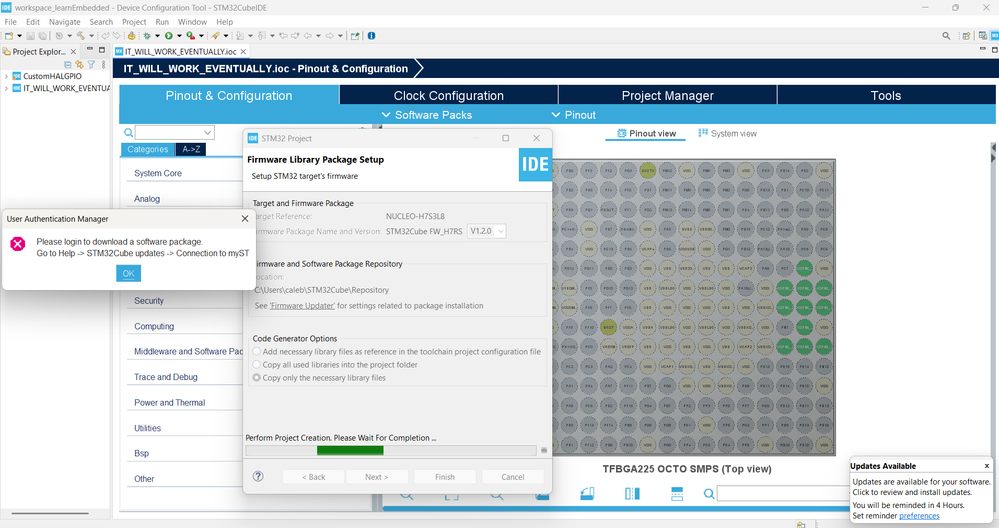999x528 pixels.
Task: Click the Open Perspective toolbar icon
Action: 966,36
